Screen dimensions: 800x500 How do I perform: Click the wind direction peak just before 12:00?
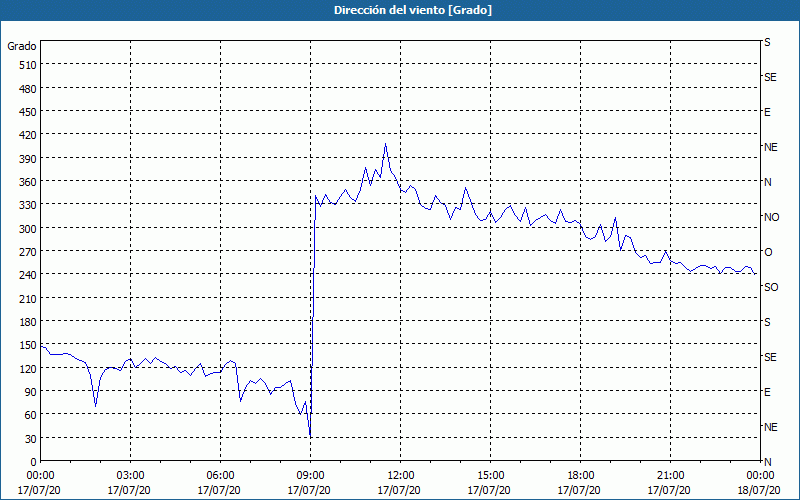click(385, 144)
